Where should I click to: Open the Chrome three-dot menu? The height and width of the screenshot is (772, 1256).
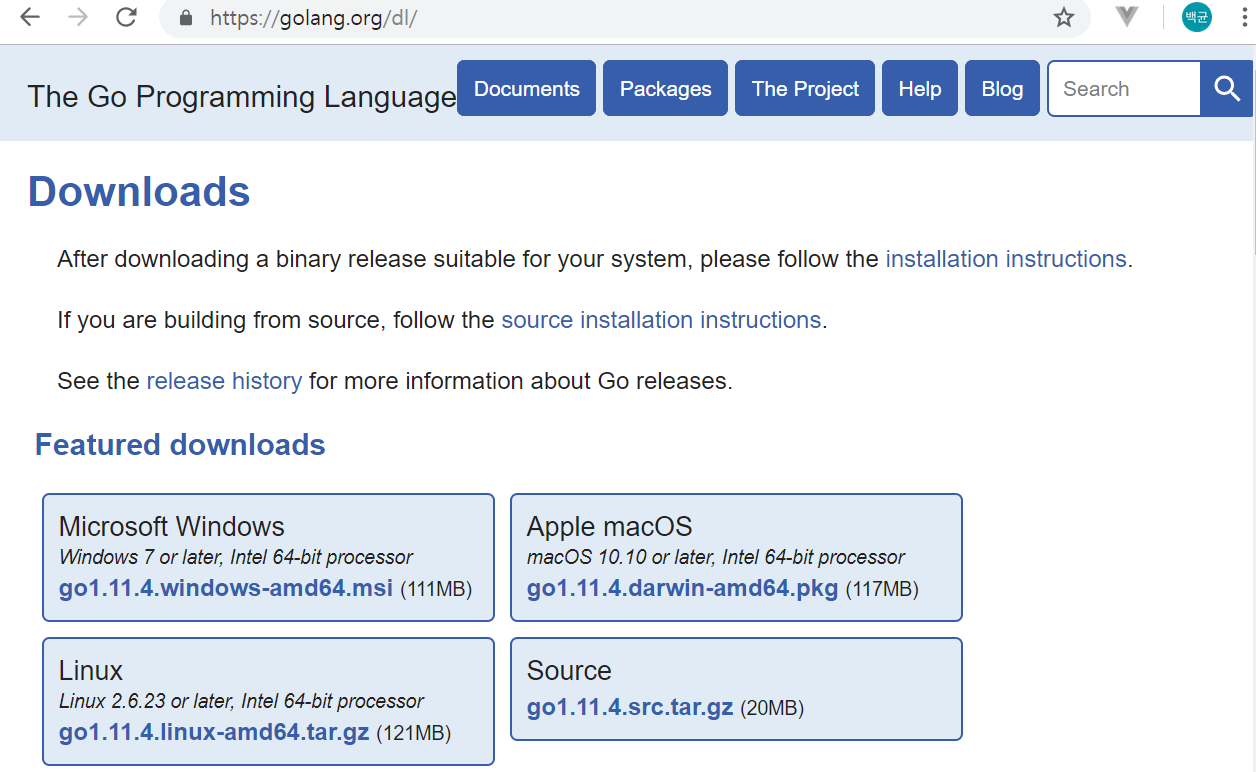[x=1243, y=17]
